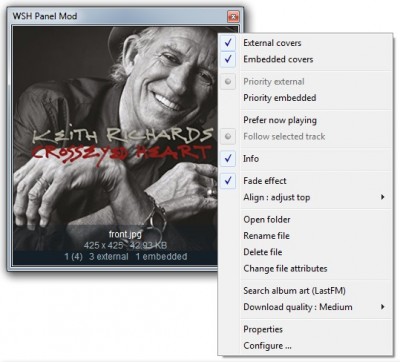Screen dimensions: 400x362
Task: Open folder of the current cover
Action: click(267, 220)
